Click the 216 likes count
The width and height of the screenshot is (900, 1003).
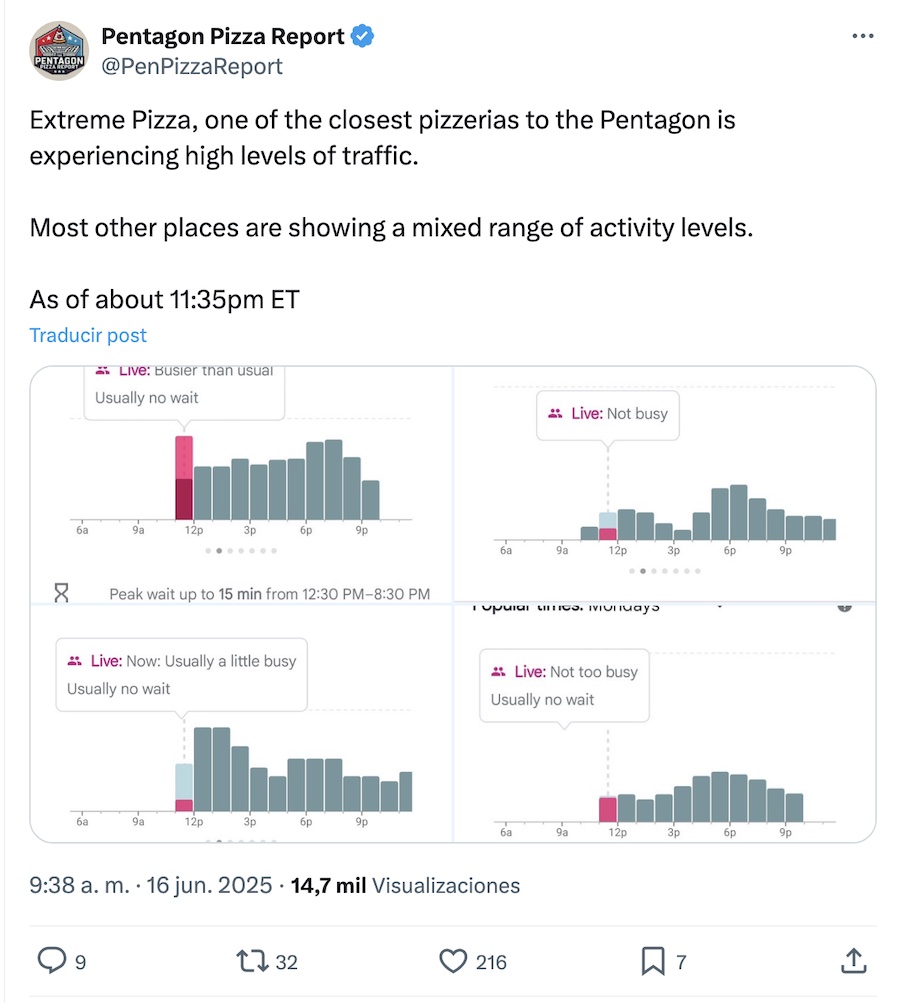pyautogui.click(x=491, y=962)
